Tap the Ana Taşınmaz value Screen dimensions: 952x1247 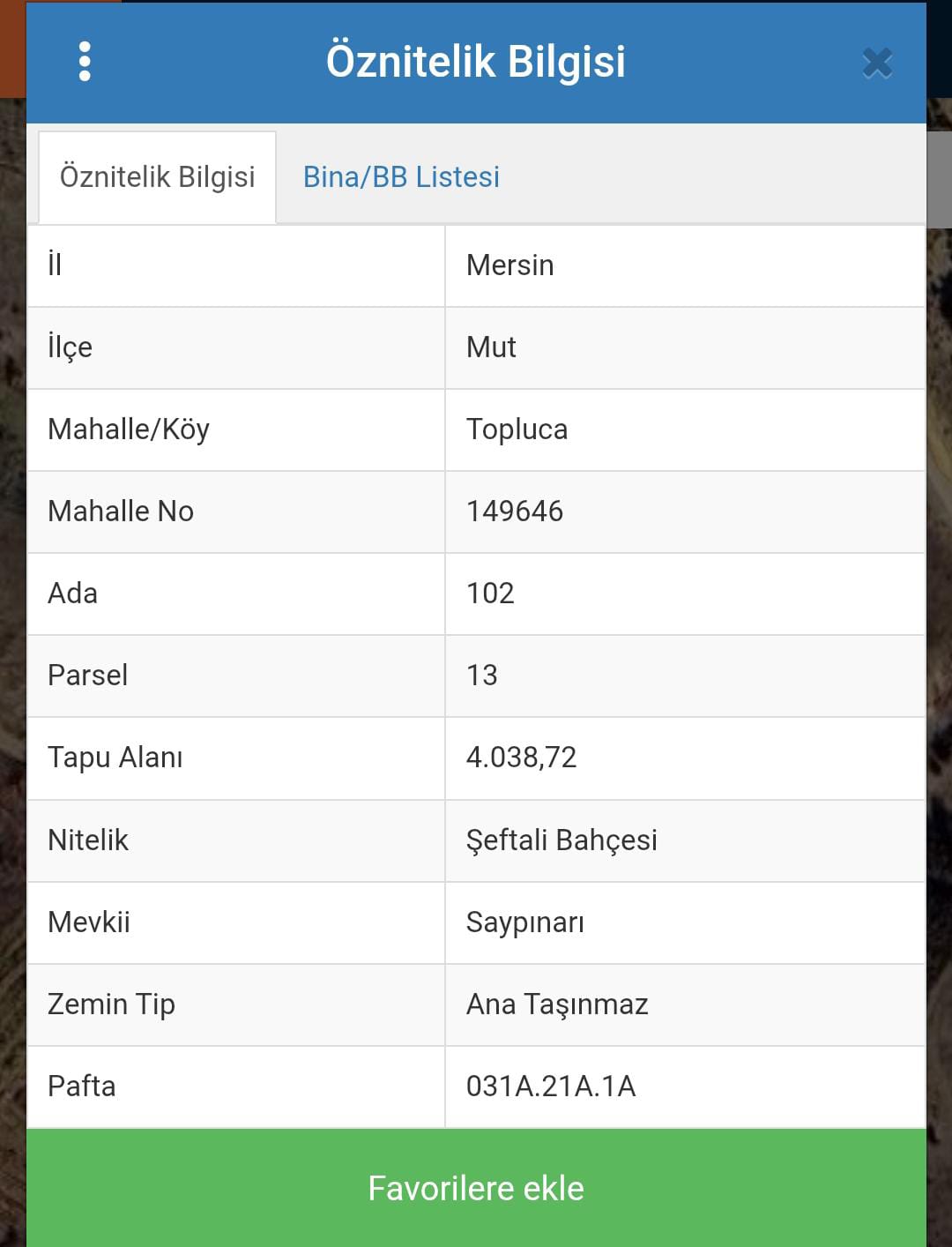pos(557,1004)
